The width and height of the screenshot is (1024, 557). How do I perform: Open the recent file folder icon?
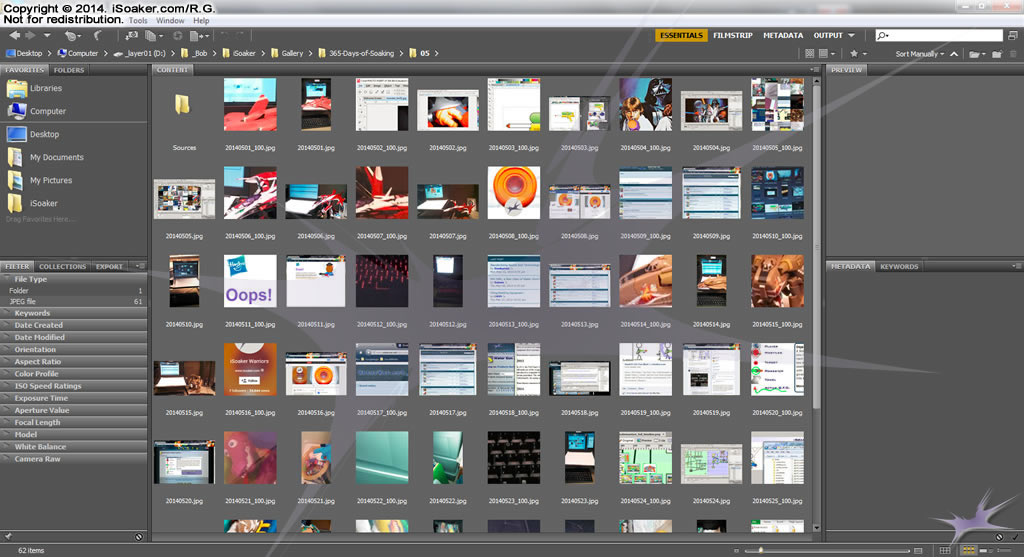point(977,54)
